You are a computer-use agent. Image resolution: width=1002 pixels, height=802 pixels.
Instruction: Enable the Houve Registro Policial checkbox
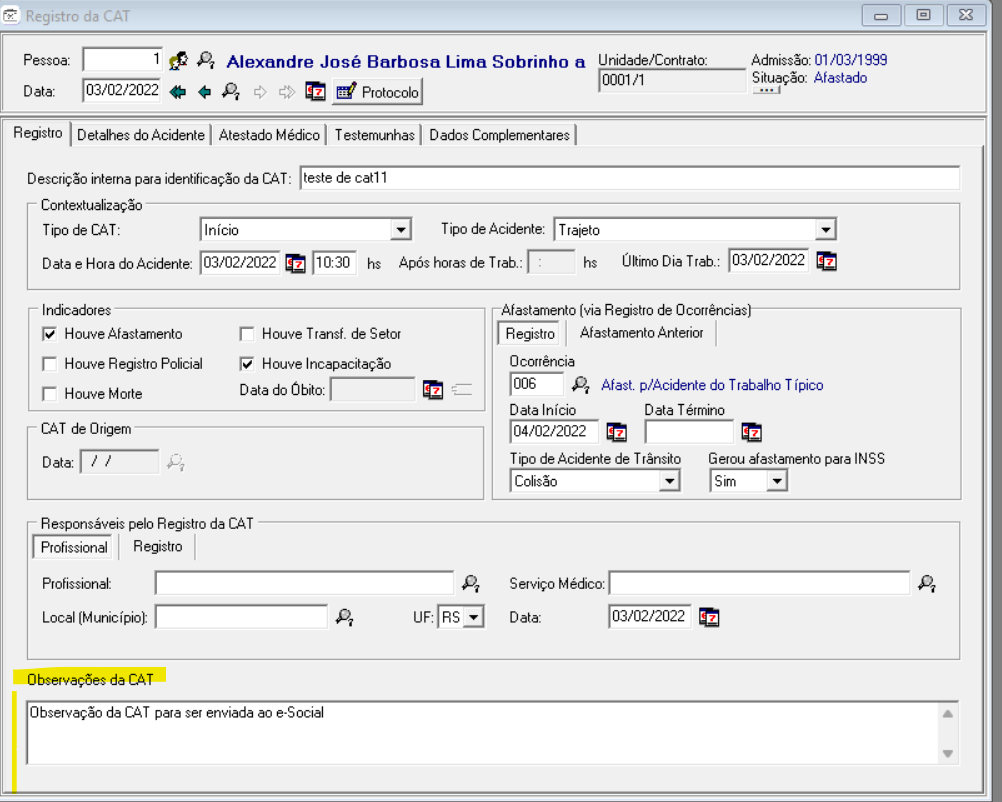(50, 364)
